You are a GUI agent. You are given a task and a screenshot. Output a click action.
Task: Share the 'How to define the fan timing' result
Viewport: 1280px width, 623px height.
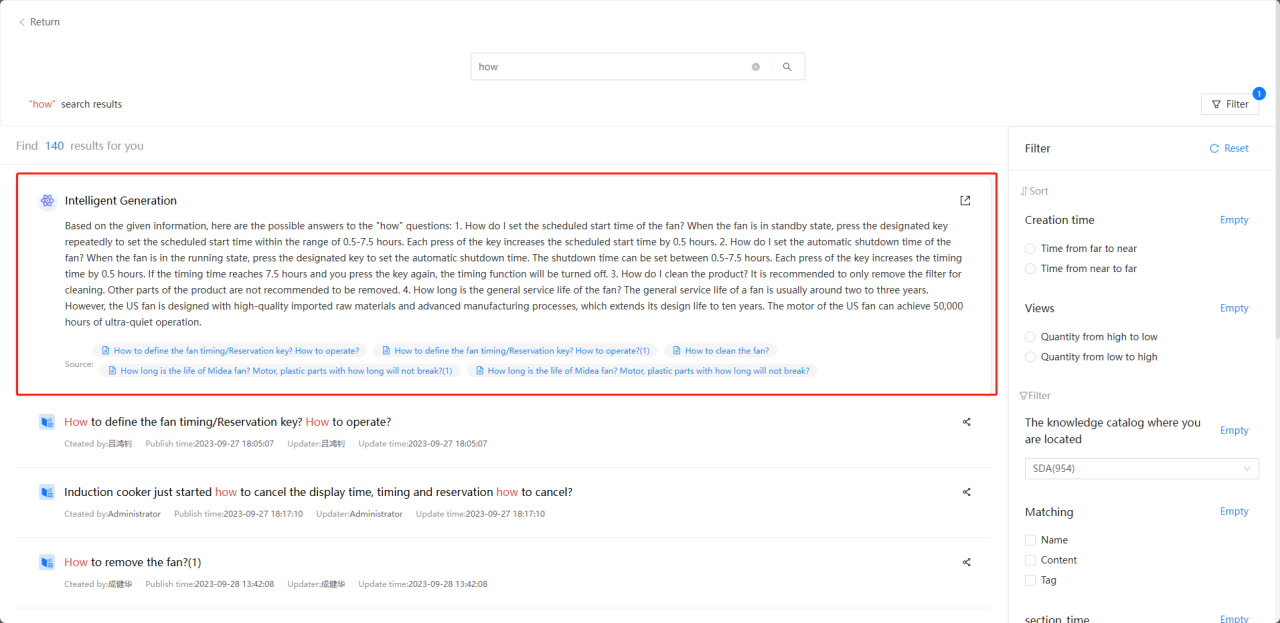click(966, 422)
